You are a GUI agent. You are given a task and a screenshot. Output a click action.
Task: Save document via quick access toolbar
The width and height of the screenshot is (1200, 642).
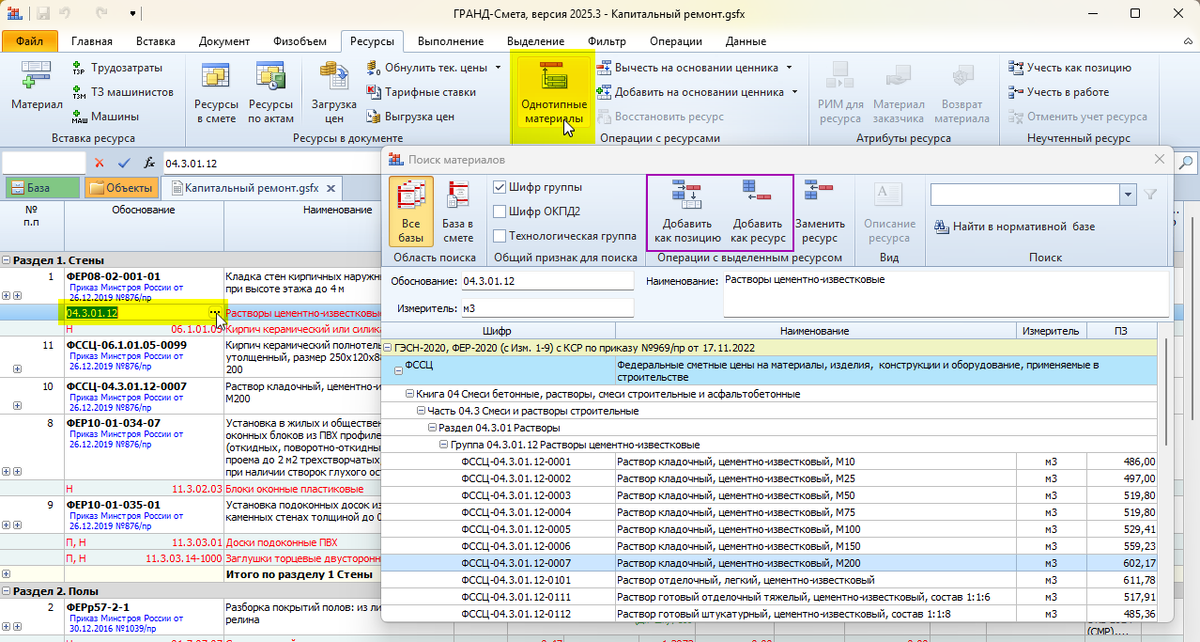(41, 15)
